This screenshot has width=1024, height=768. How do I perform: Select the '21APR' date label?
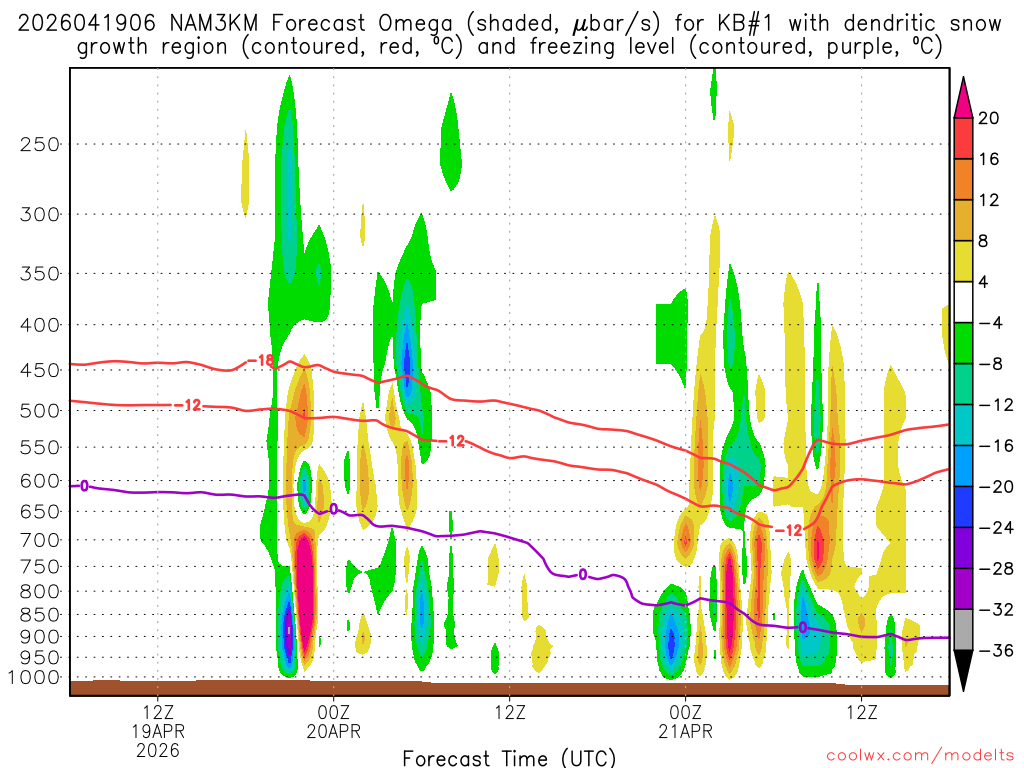686,731
